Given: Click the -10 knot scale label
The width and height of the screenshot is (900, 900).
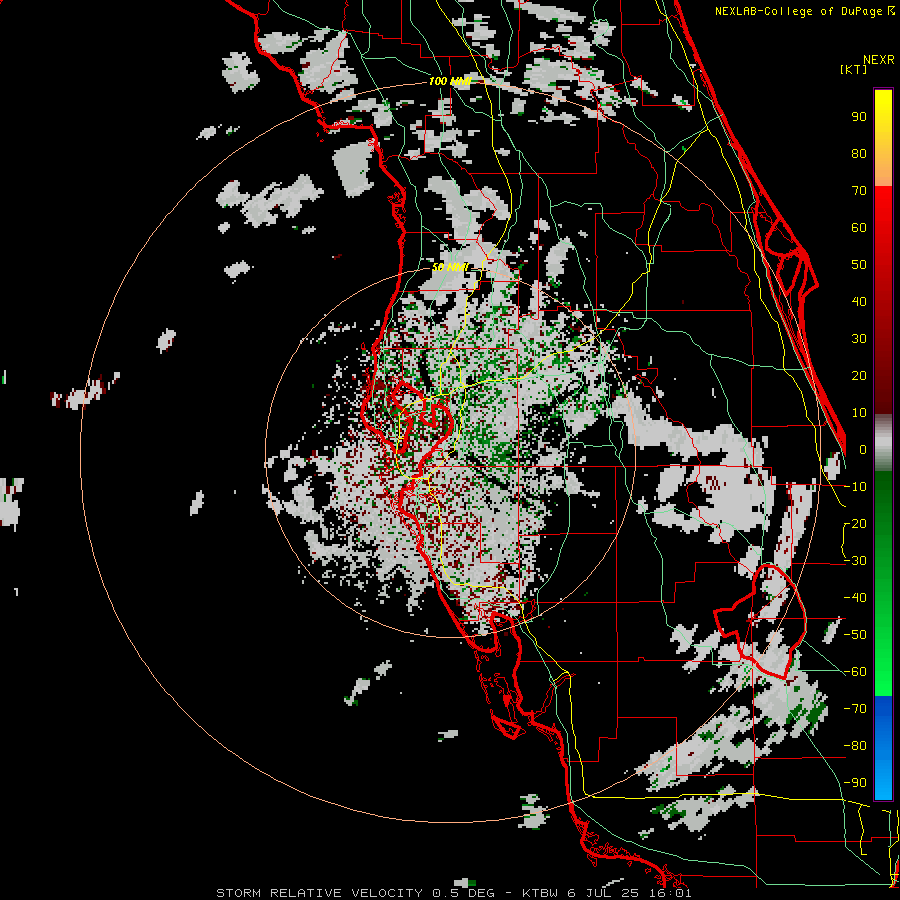Looking at the screenshot, I should pos(855,487).
